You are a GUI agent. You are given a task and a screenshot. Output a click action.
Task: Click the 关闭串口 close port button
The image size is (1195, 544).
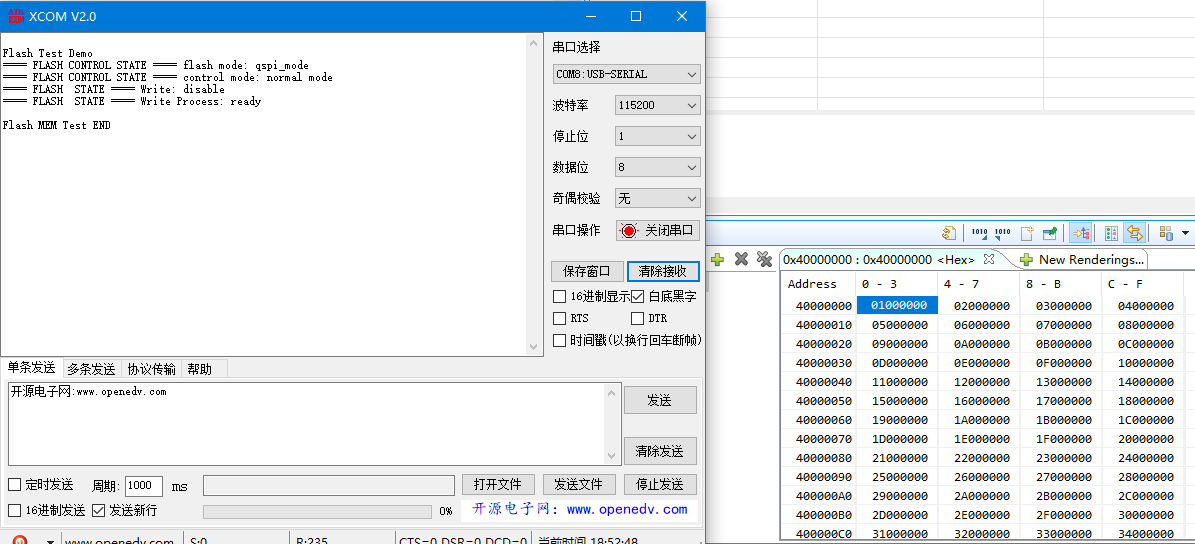pyautogui.click(x=658, y=231)
